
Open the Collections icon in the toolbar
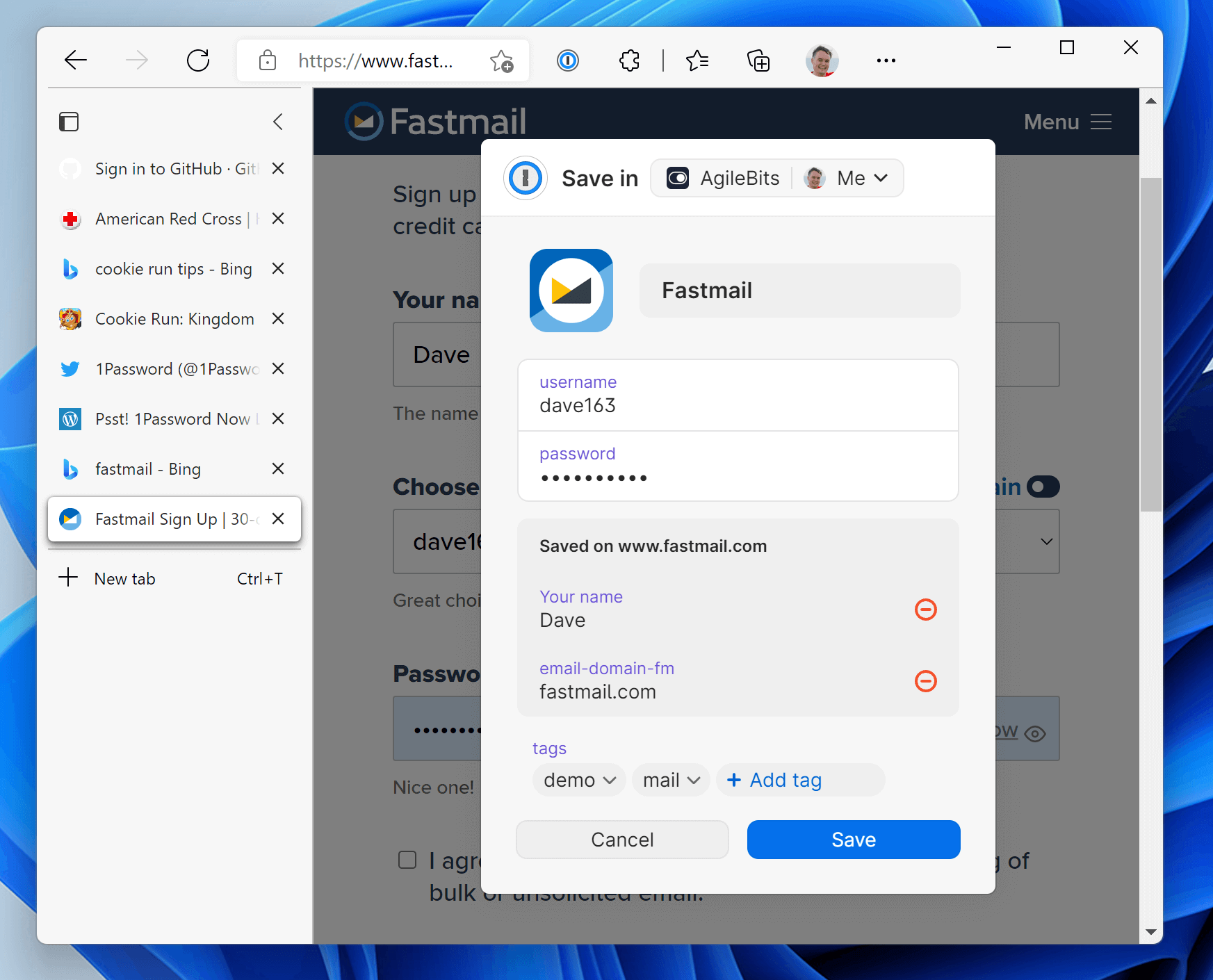(x=759, y=60)
